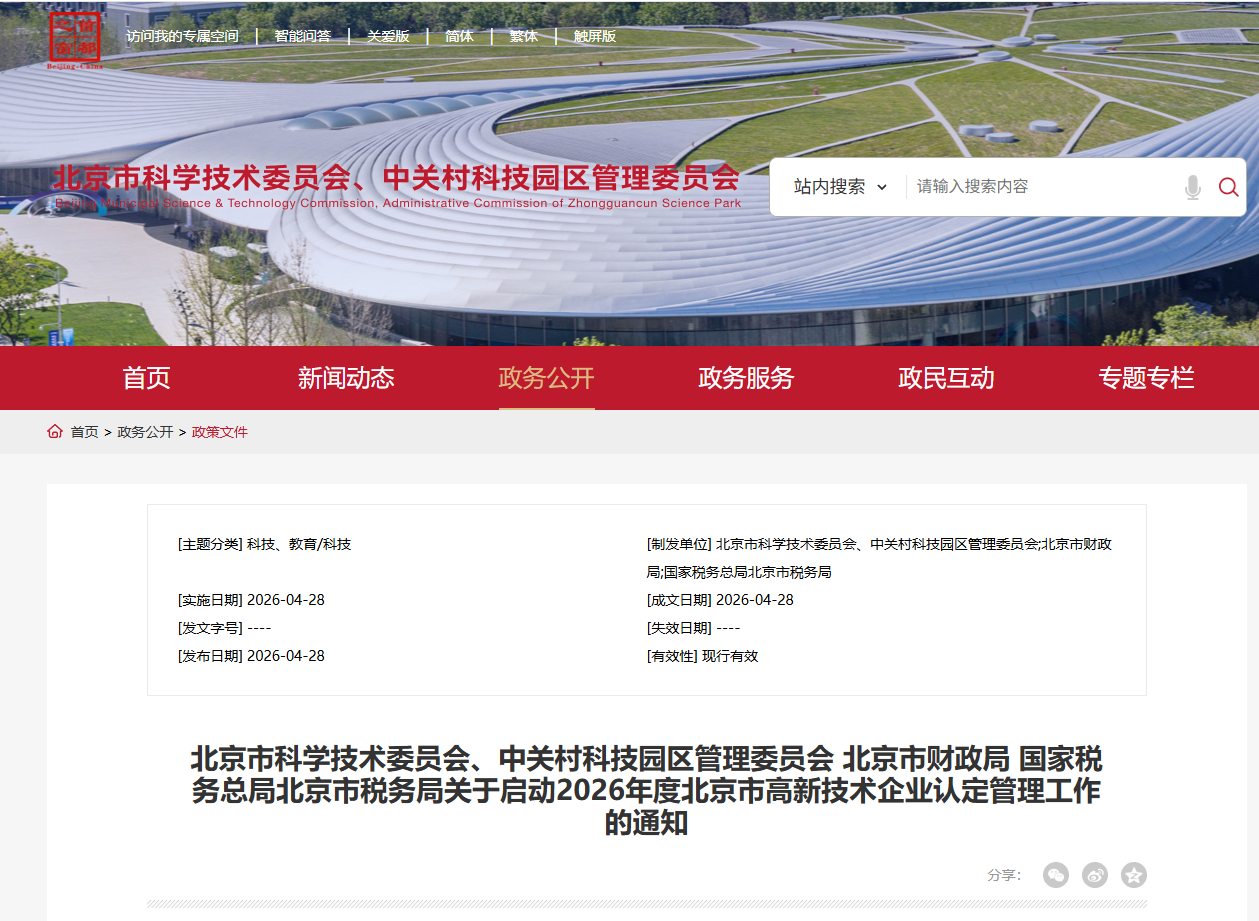Click the red magnifier search icon
Screen dimensions: 1259x921
(1228, 187)
